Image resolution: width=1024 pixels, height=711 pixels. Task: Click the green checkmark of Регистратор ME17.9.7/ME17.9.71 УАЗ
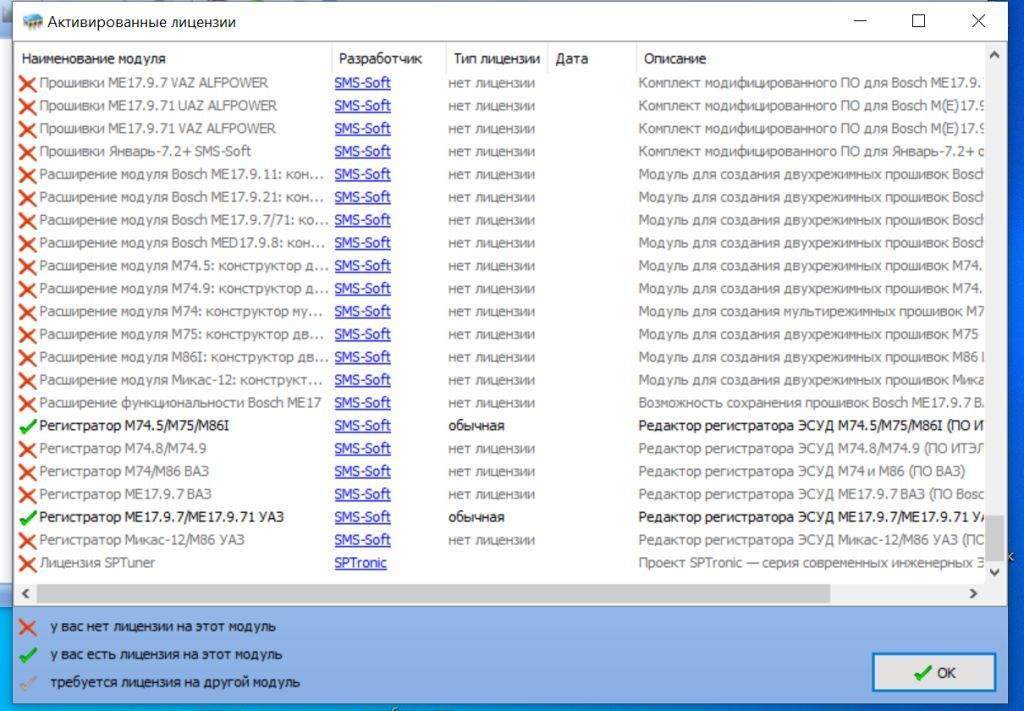click(x=27, y=518)
